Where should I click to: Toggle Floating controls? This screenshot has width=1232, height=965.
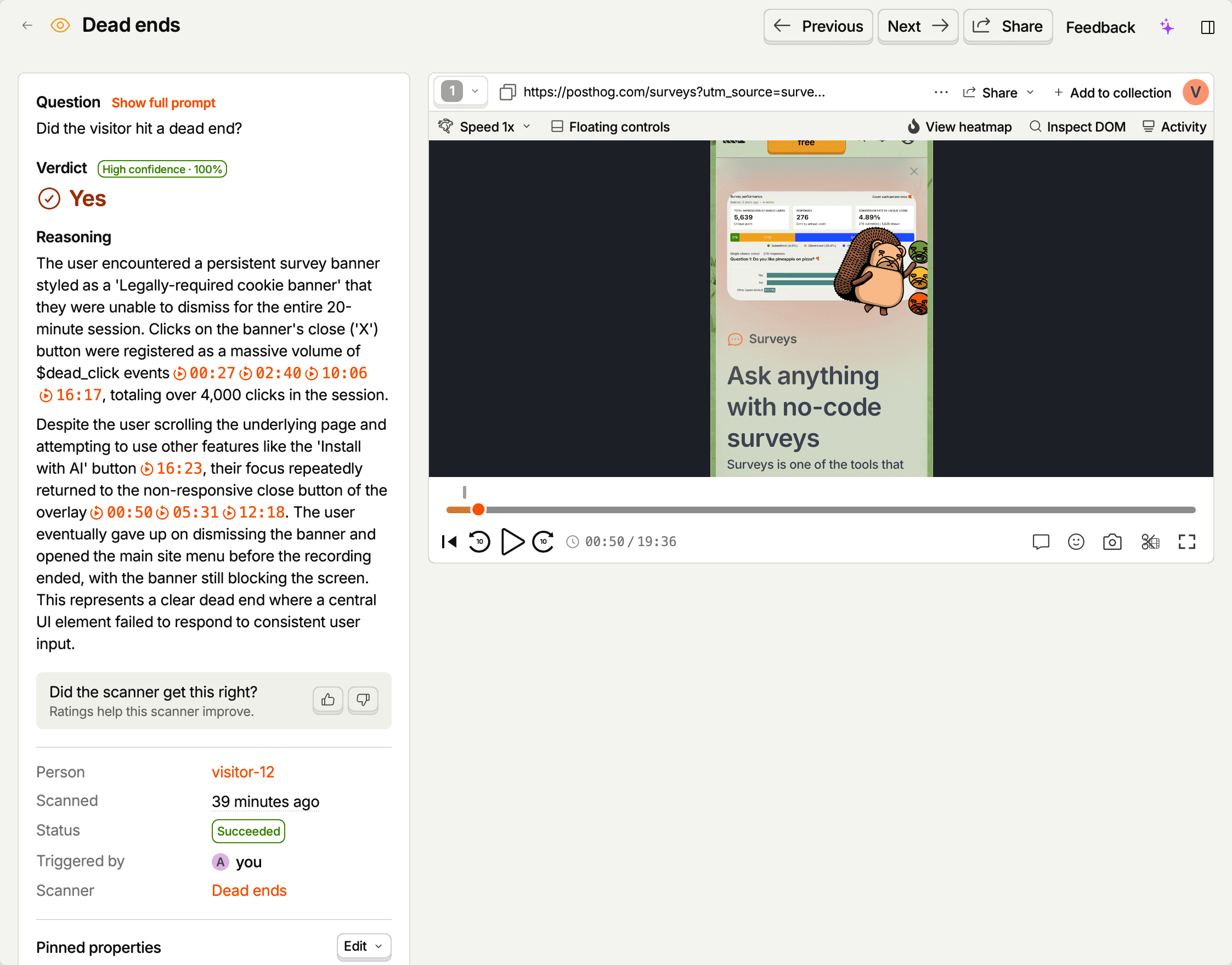(610, 127)
